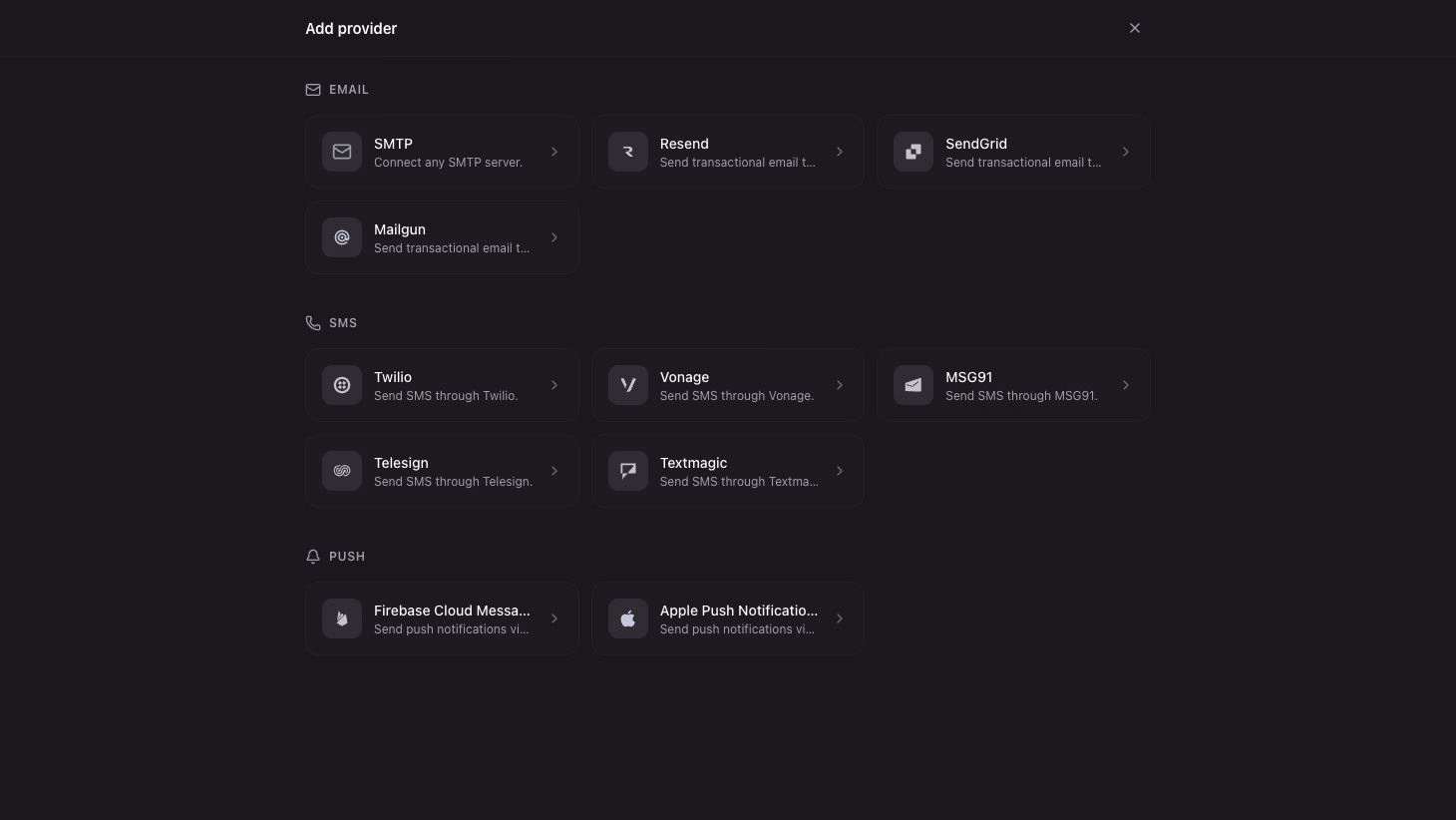1456x820 pixels.
Task: Click the Textmagic chat icon
Action: (x=628, y=471)
